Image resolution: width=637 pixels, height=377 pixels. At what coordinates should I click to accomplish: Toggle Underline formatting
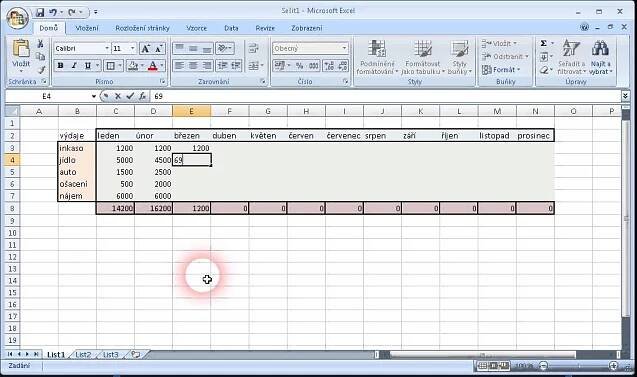[88, 65]
